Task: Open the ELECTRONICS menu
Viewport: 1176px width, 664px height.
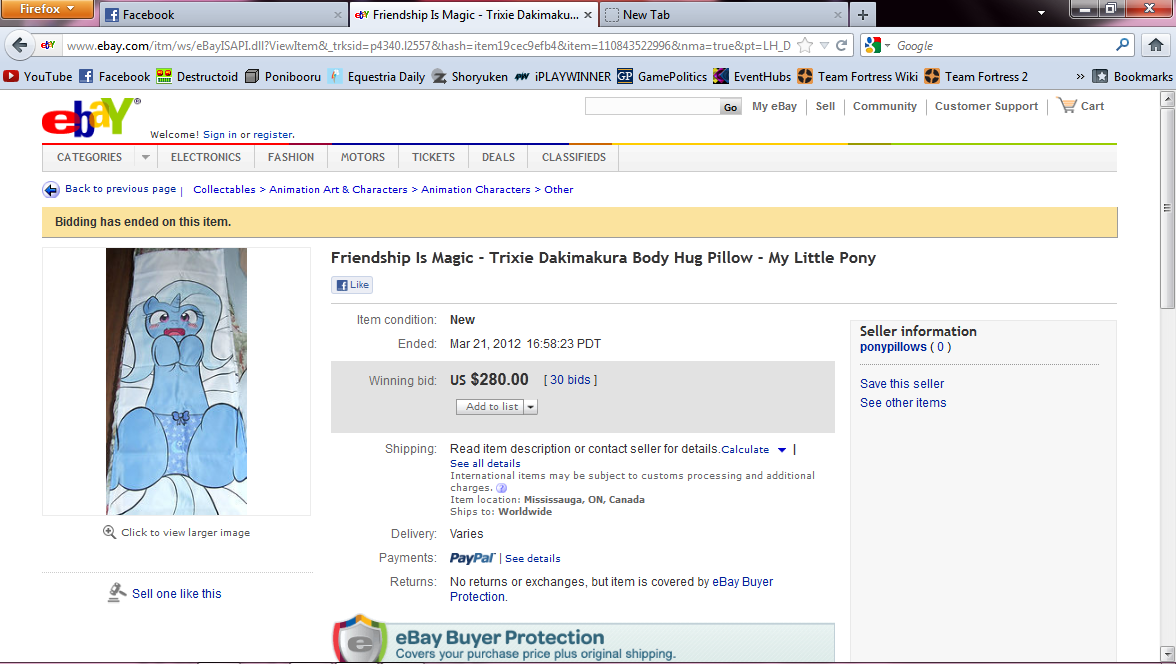Action: 206,158
